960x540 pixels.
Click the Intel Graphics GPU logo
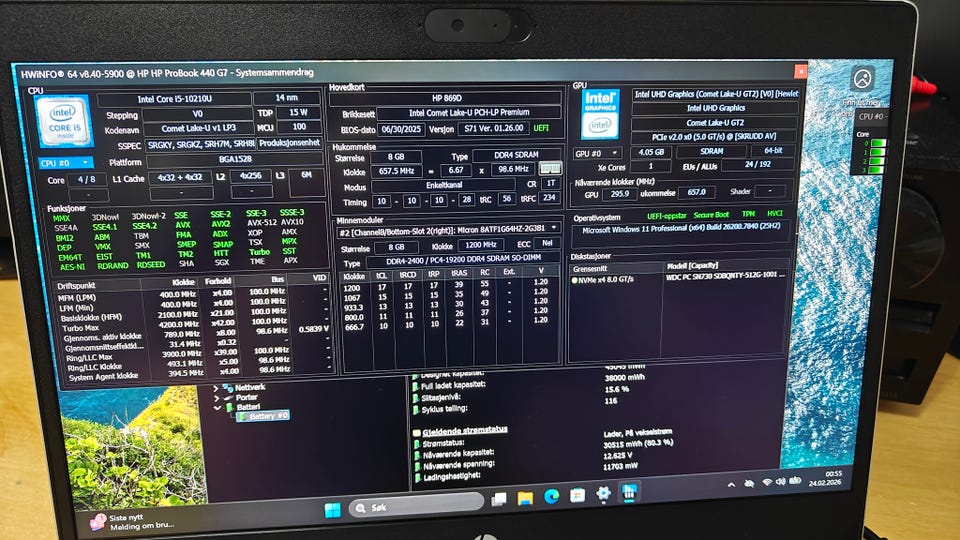[x=600, y=114]
